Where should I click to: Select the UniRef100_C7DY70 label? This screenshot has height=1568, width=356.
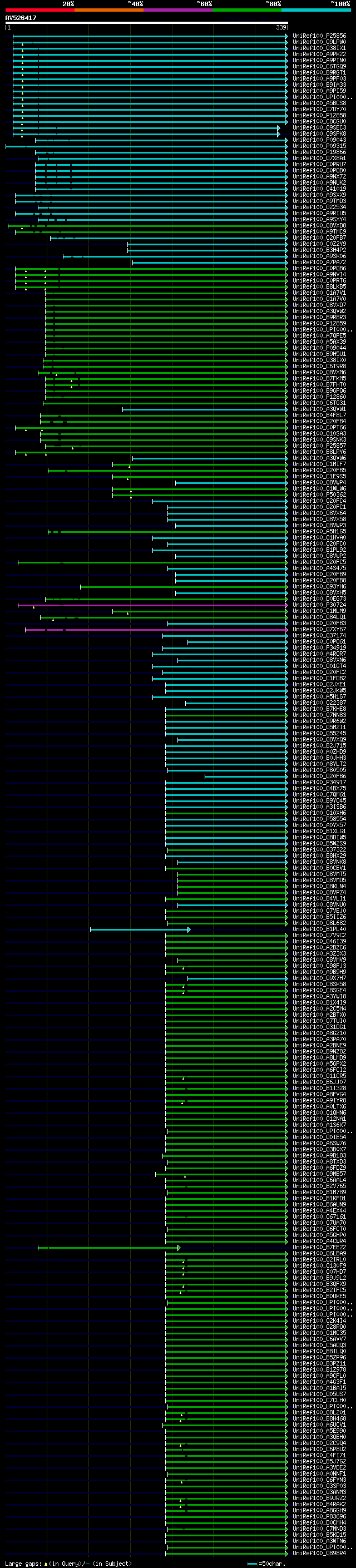[319, 110]
